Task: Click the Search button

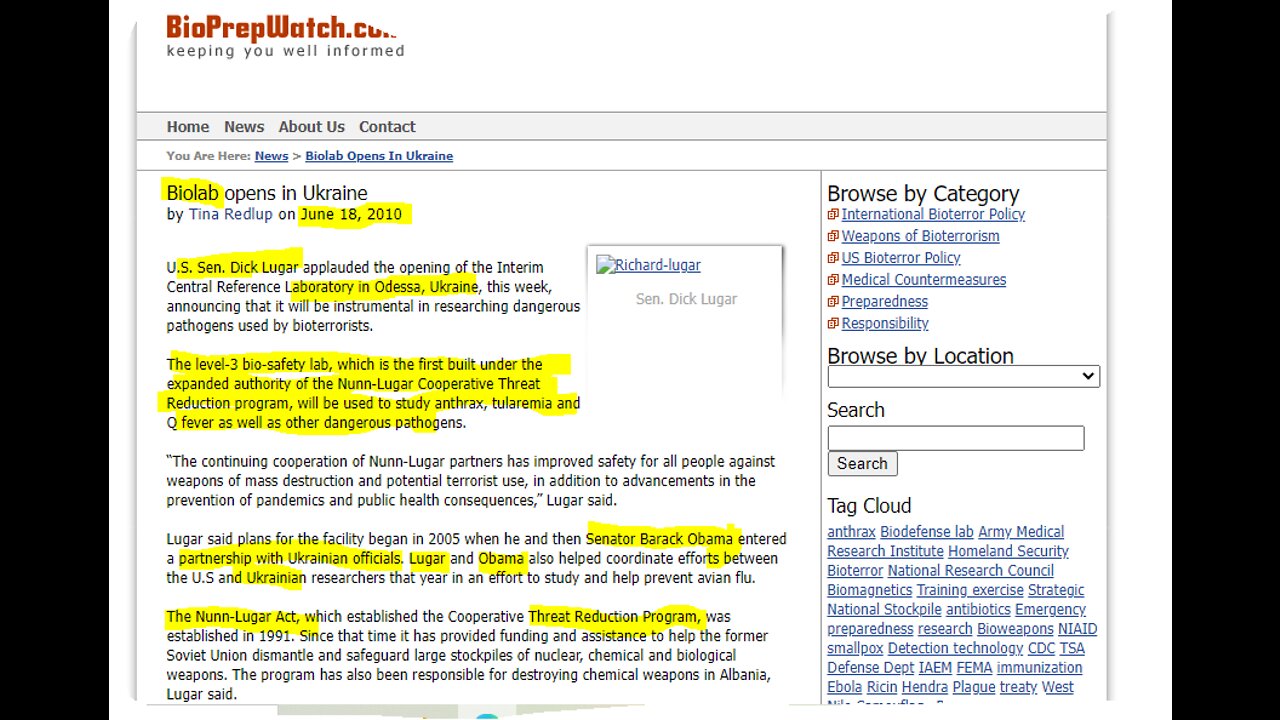Action: [x=862, y=464]
